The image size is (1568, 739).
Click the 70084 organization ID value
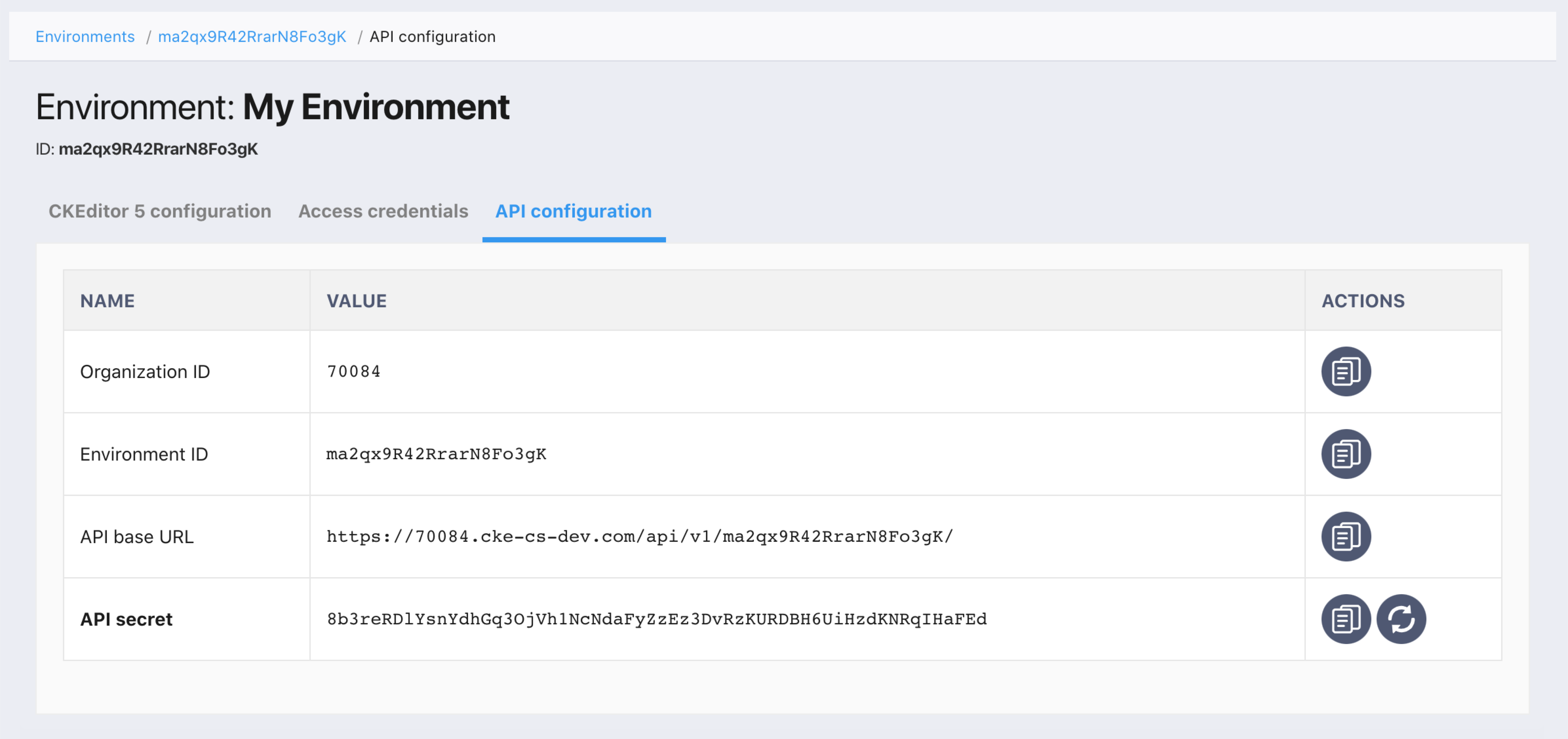[354, 371]
